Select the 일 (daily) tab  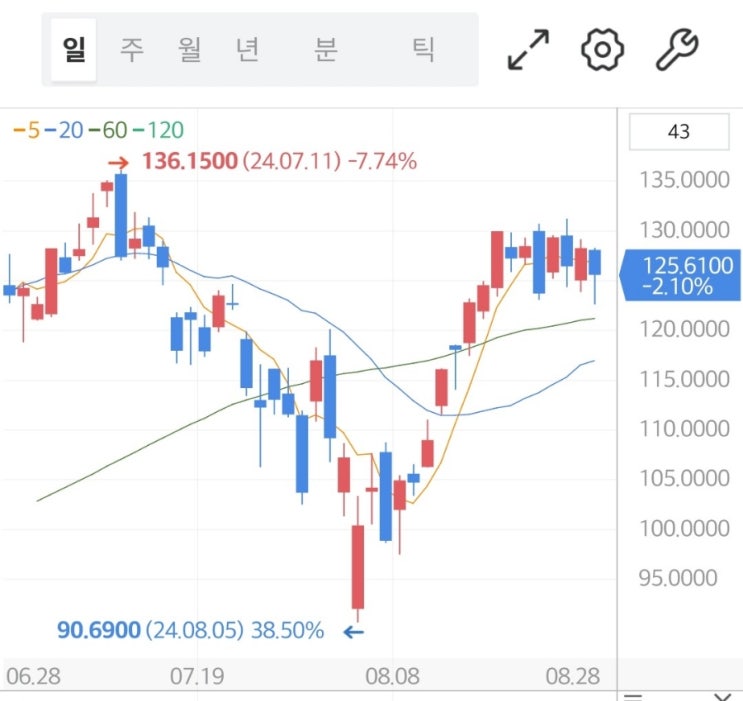click(73, 50)
